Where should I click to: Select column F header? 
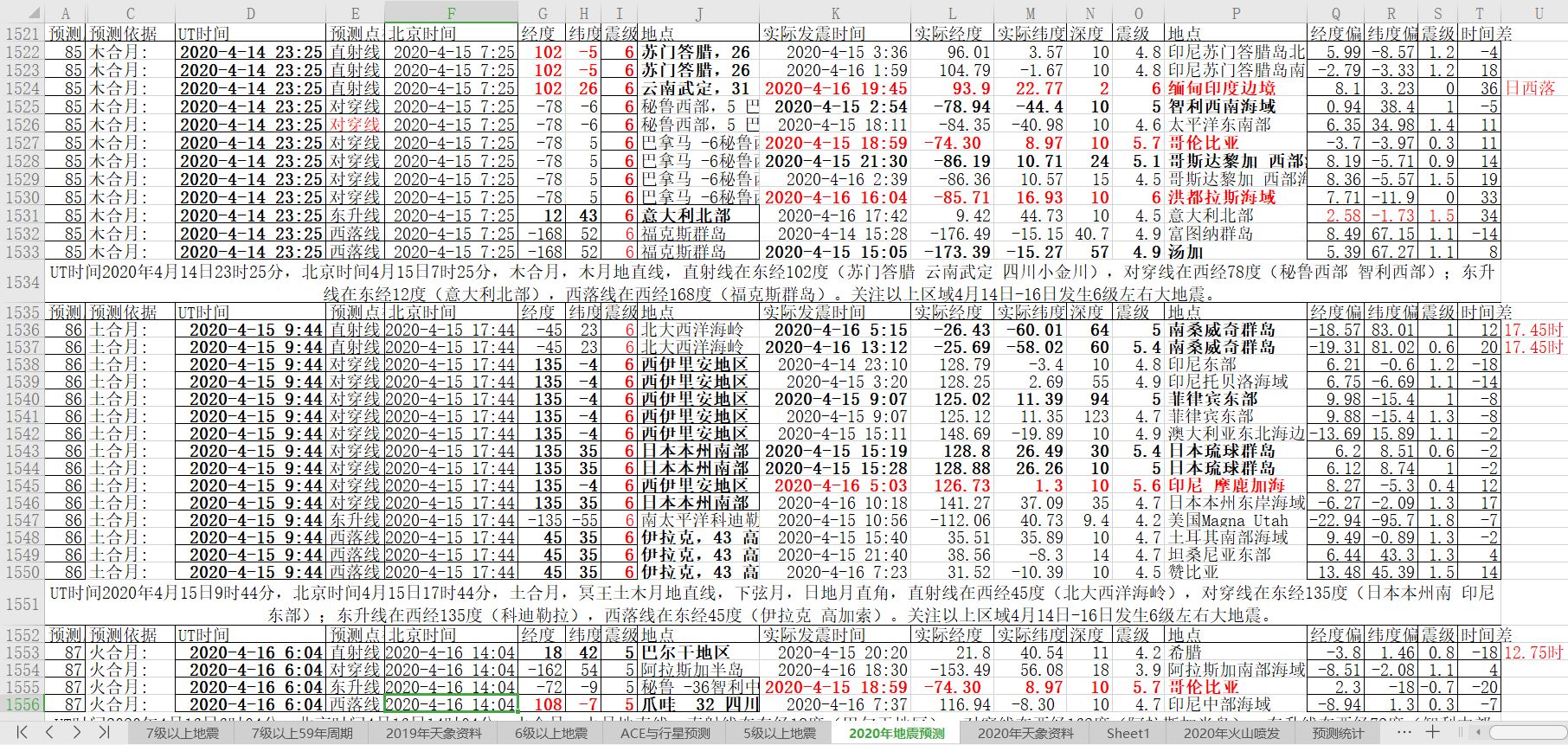[451, 13]
